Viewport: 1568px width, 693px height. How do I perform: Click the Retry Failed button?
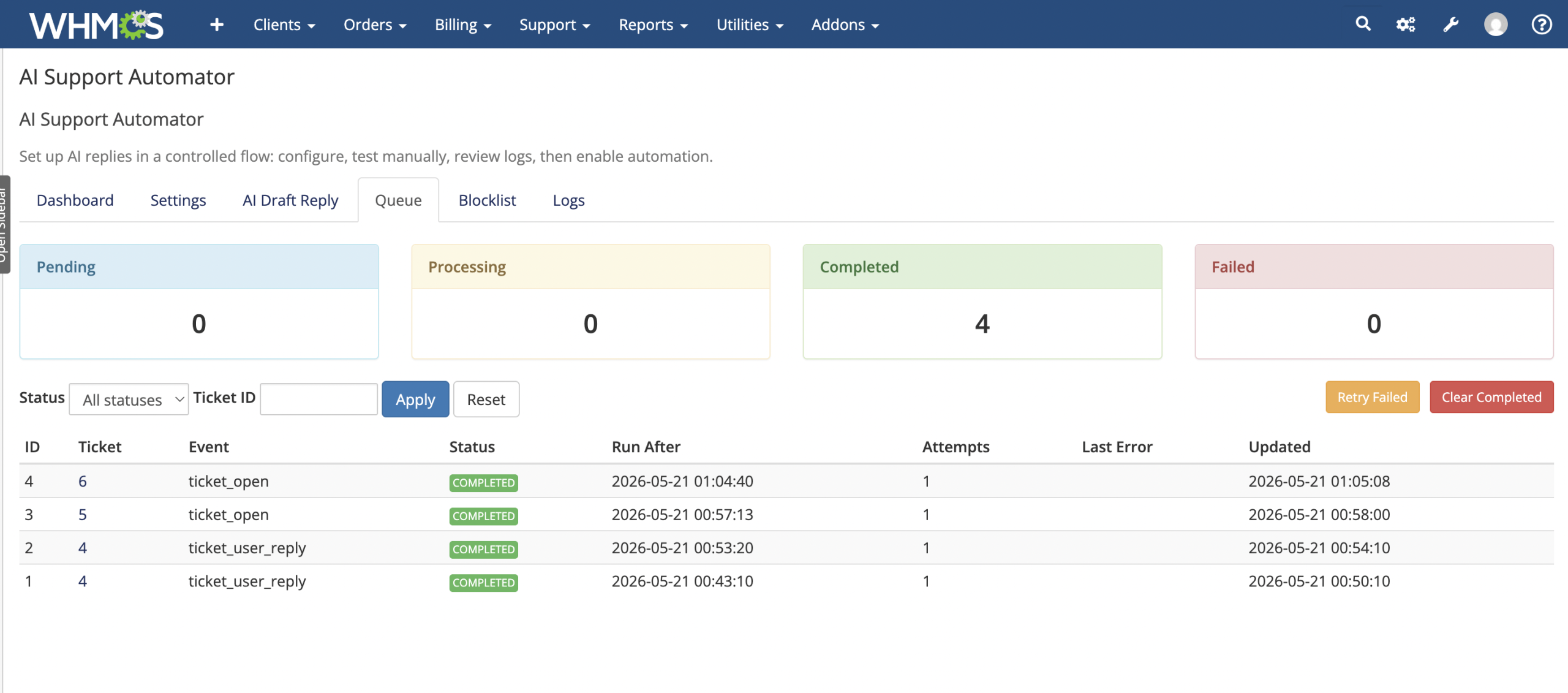(1372, 397)
